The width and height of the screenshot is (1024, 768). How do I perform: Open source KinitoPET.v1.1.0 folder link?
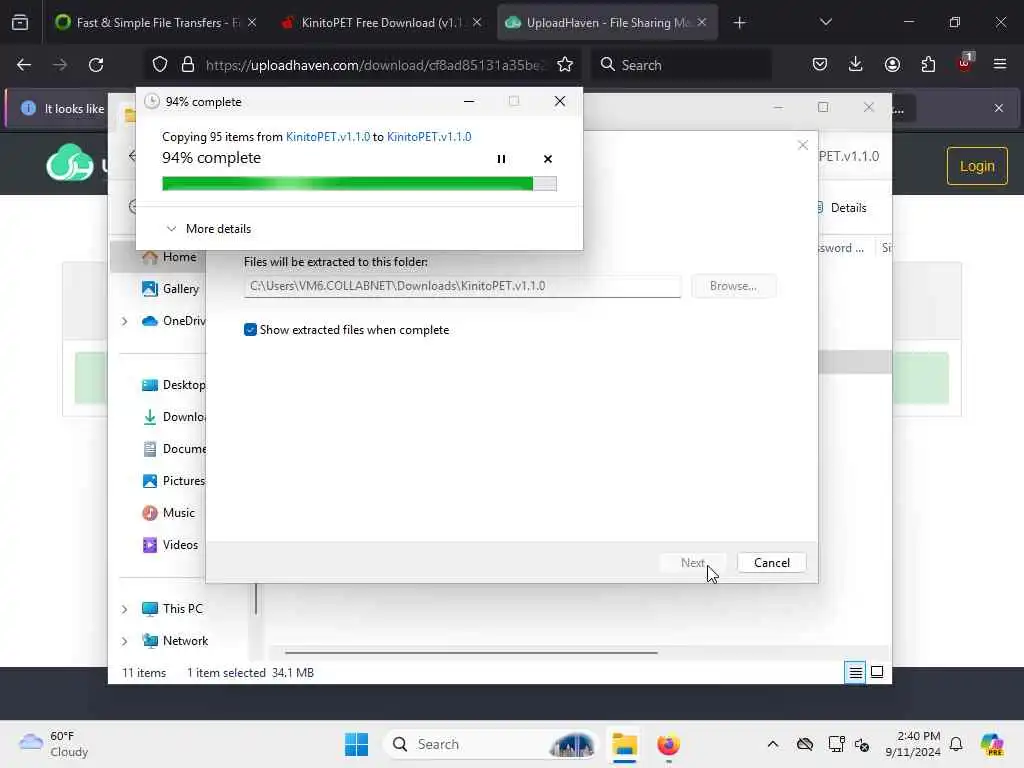coord(328,136)
